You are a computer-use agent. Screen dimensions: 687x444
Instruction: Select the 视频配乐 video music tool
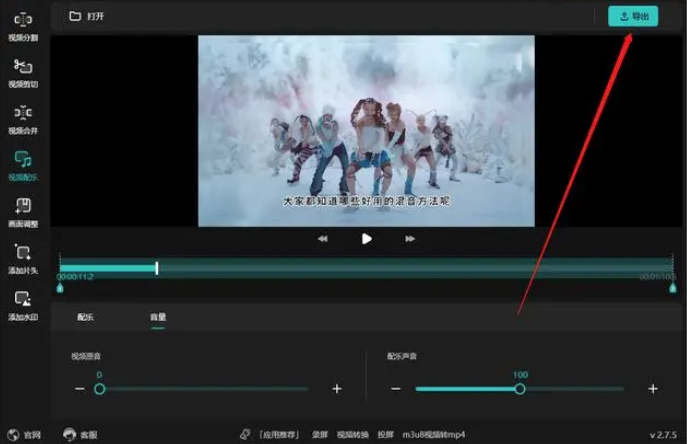(x=23, y=166)
